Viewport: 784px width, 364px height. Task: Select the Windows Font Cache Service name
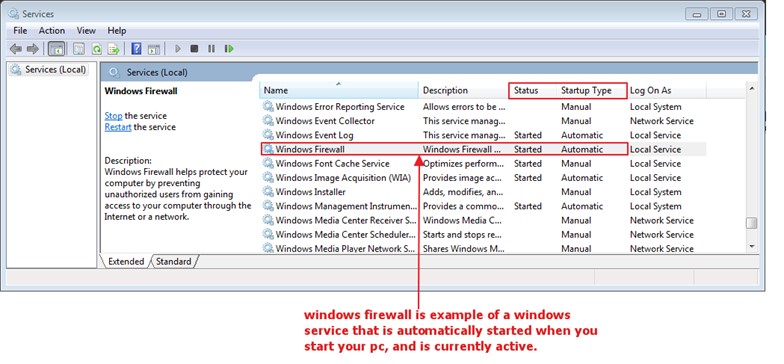332,164
